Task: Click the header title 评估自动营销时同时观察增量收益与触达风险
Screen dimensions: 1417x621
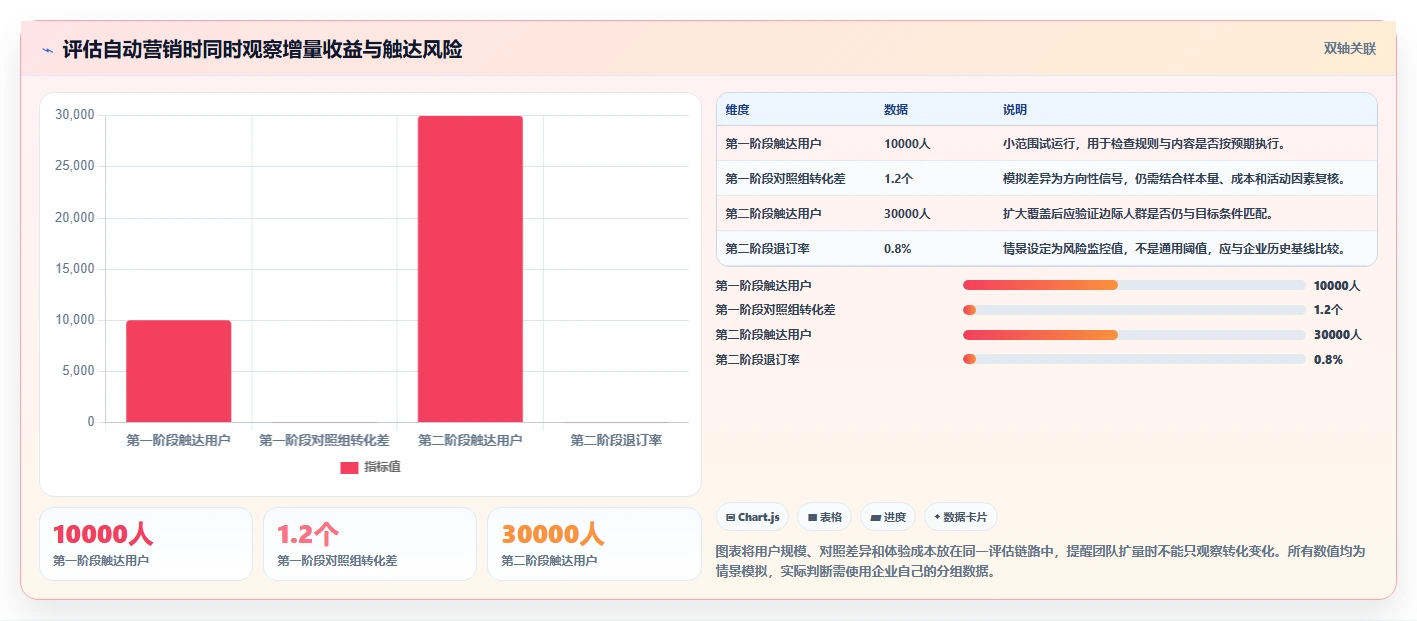Action: point(262,50)
